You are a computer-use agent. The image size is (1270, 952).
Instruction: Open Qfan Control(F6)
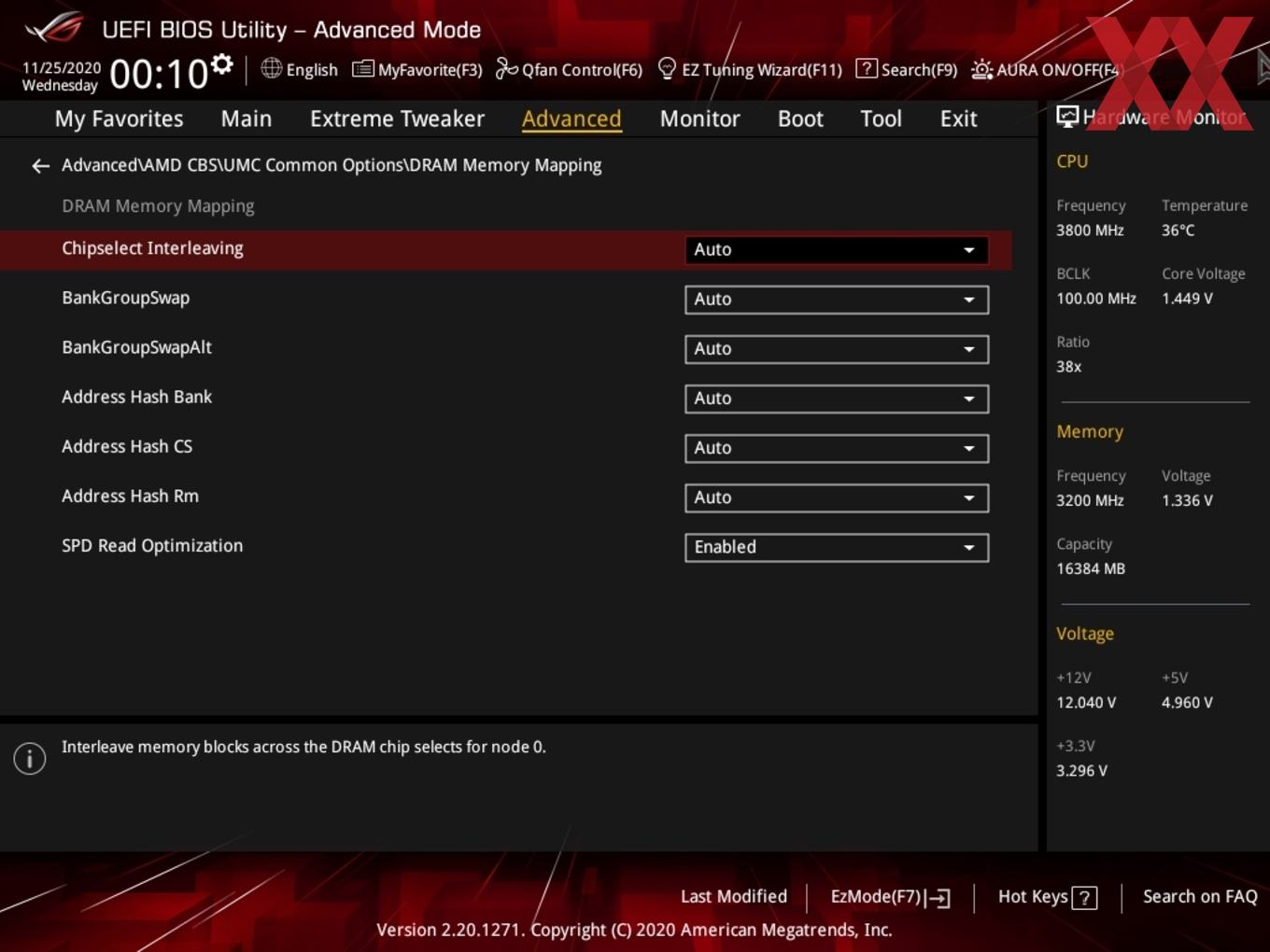coord(569,69)
